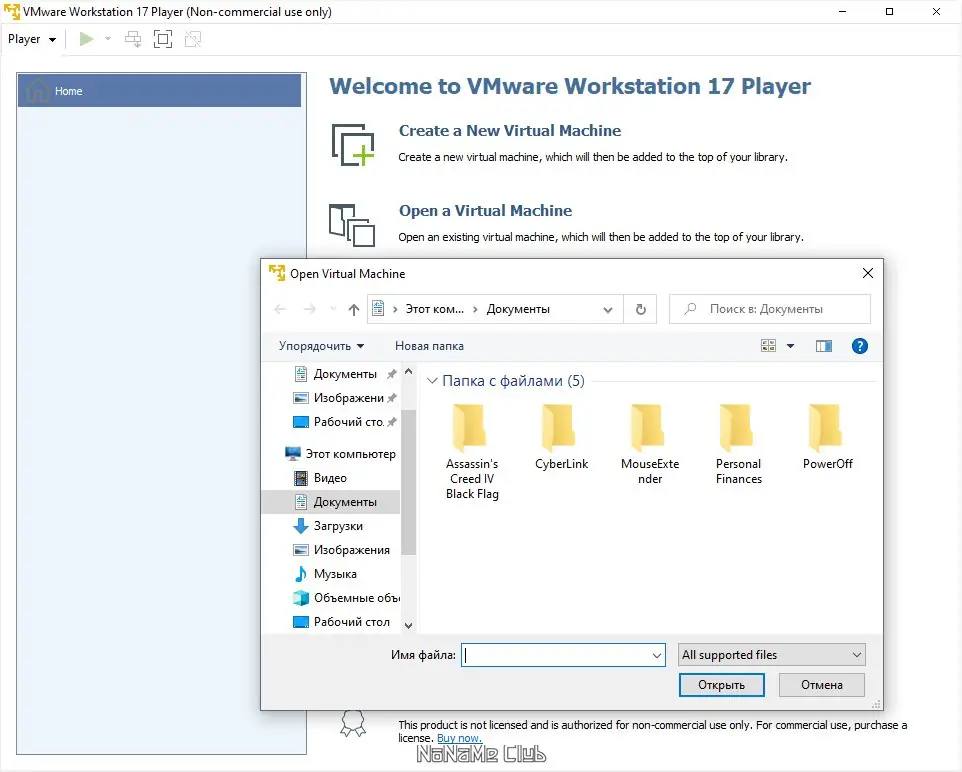The width and height of the screenshot is (962, 772).
Task: Select the CyberLink folder
Action: click(x=561, y=437)
